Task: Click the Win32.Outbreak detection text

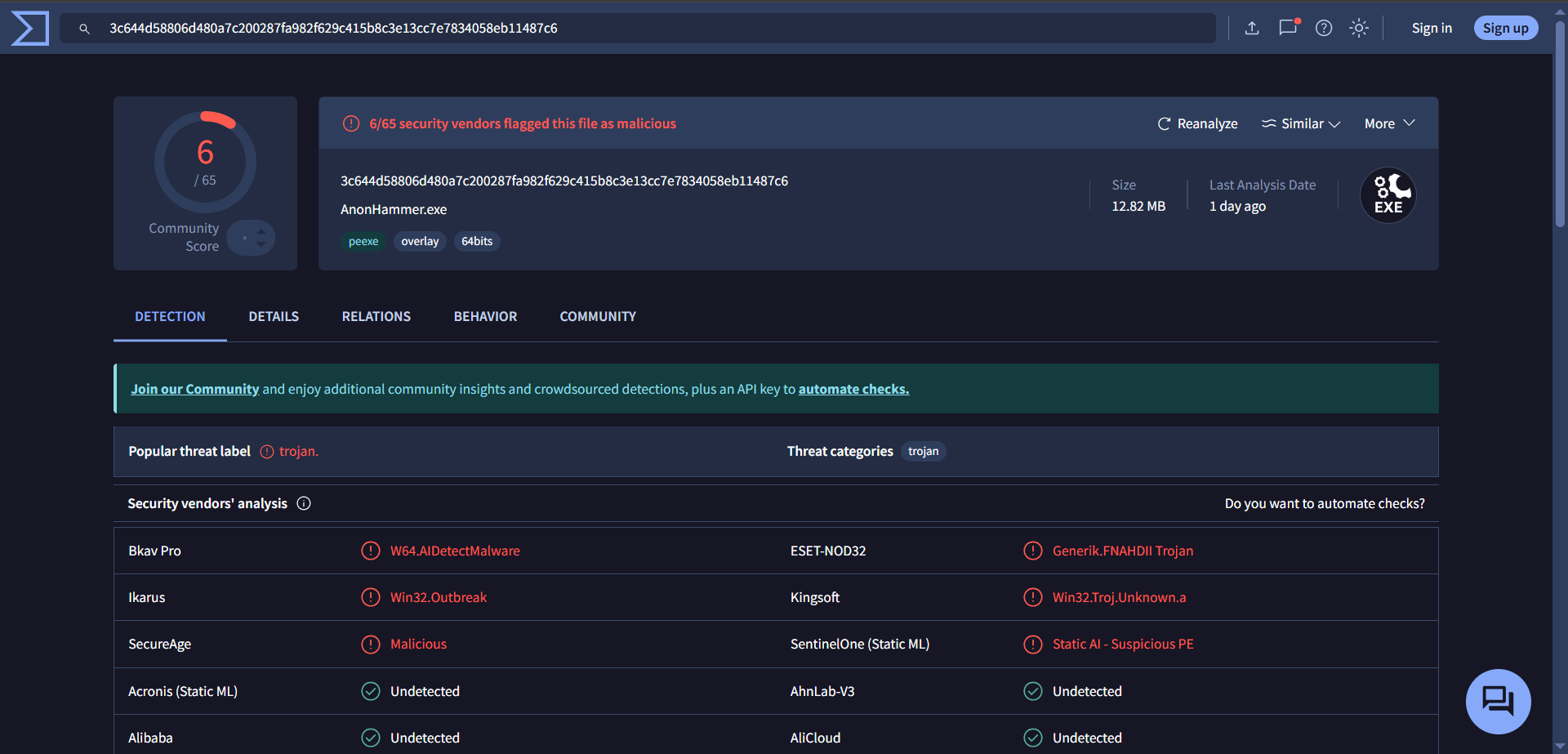Action: pyautogui.click(x=439, y=597)
